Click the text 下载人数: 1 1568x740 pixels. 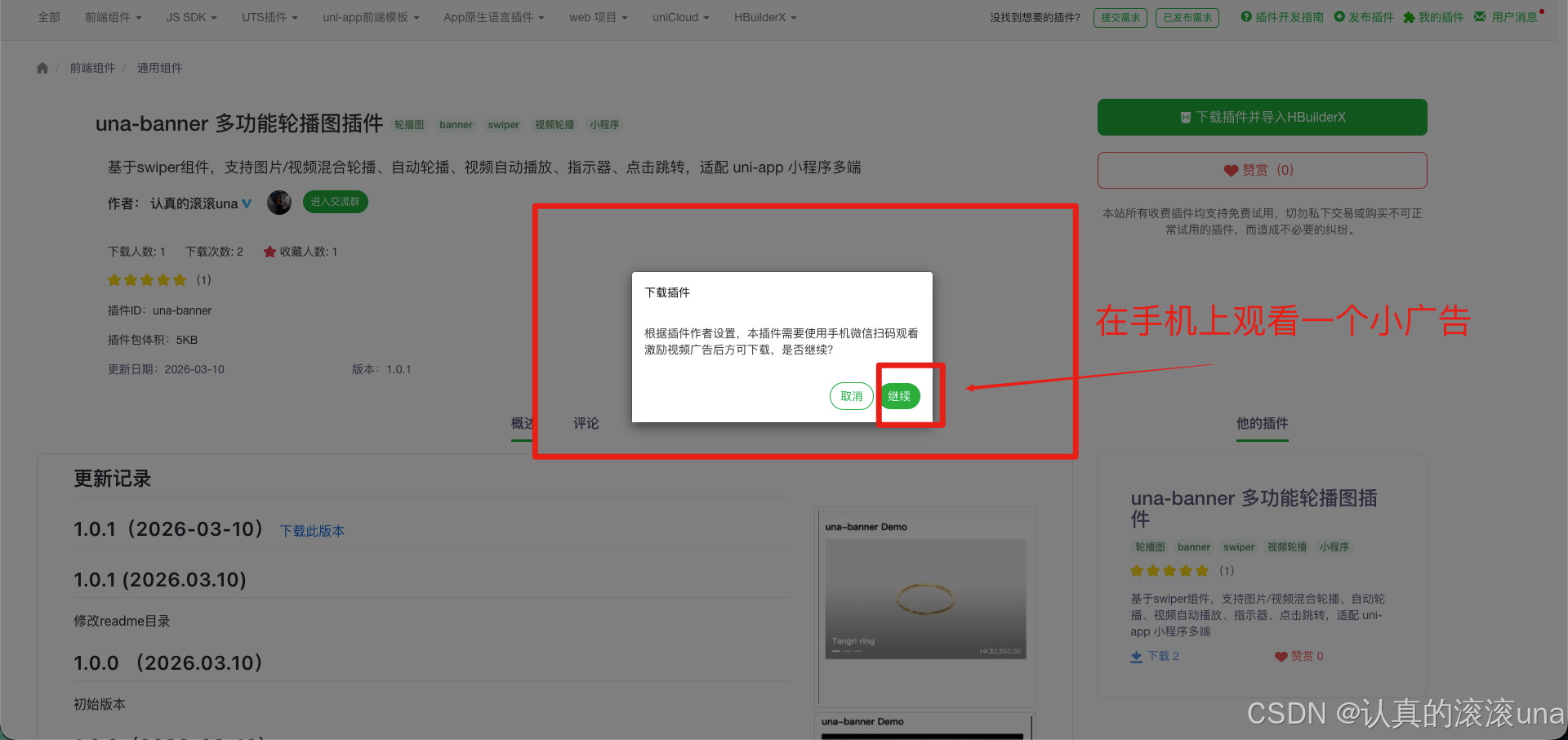(136, 252)
